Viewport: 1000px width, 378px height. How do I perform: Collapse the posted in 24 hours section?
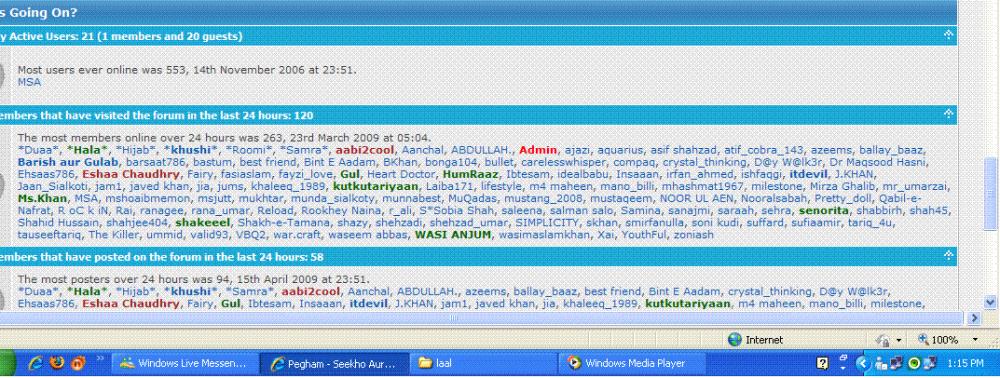point(948,256)
